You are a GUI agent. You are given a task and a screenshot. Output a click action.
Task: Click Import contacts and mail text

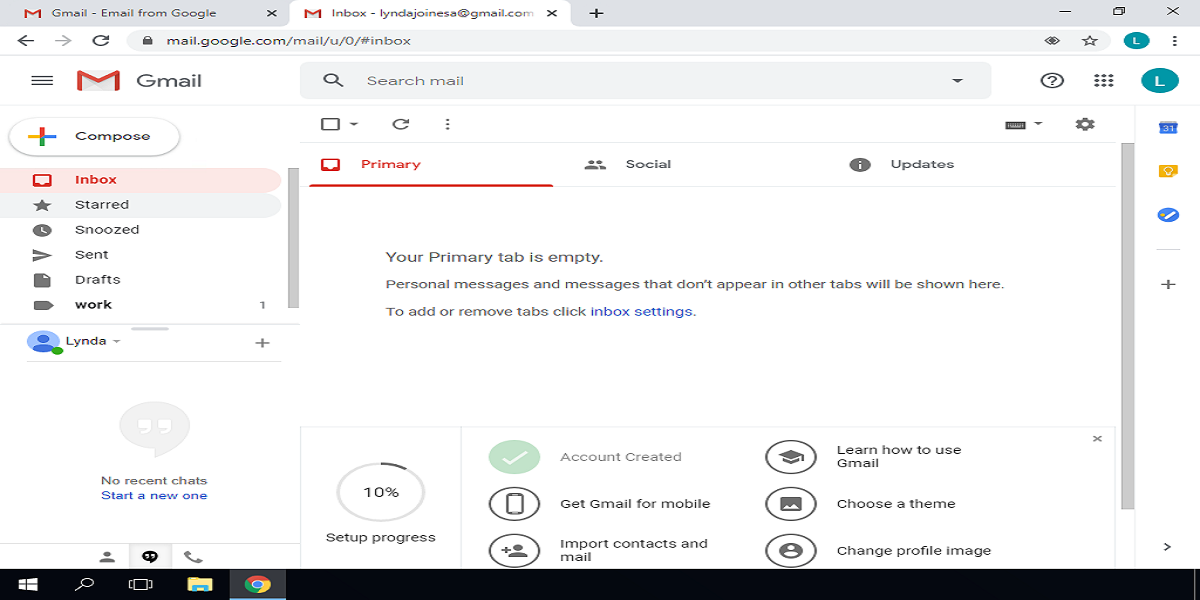[634, 550]
